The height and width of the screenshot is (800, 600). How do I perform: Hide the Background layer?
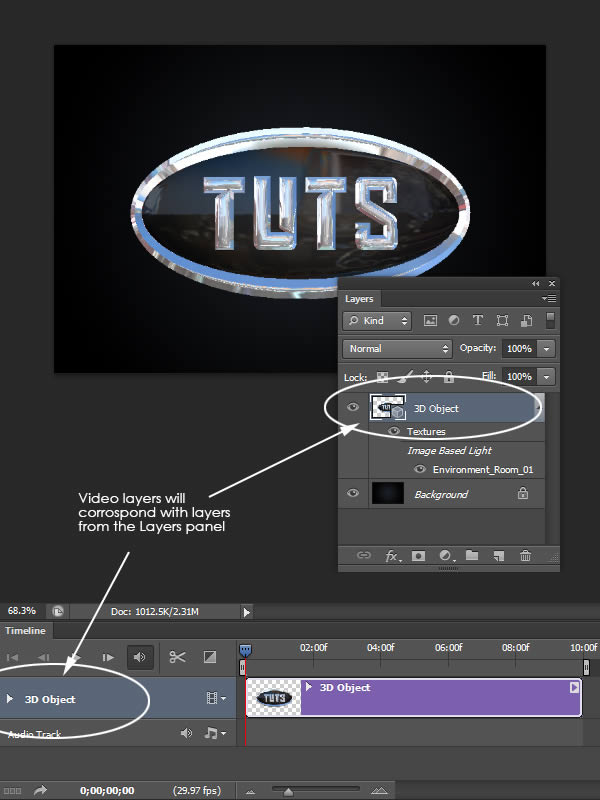click(x=353, y=493)
